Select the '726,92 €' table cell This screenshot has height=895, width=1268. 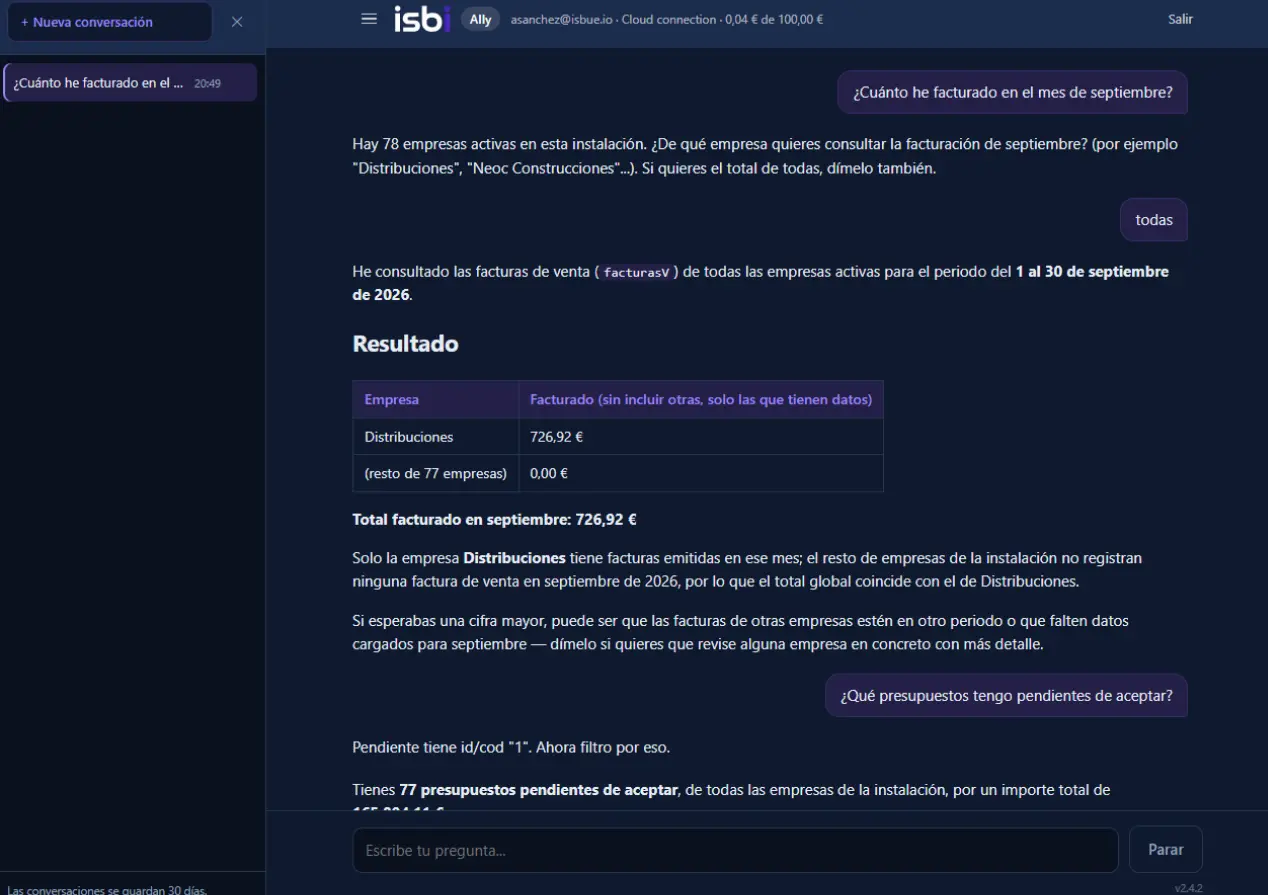701,437
